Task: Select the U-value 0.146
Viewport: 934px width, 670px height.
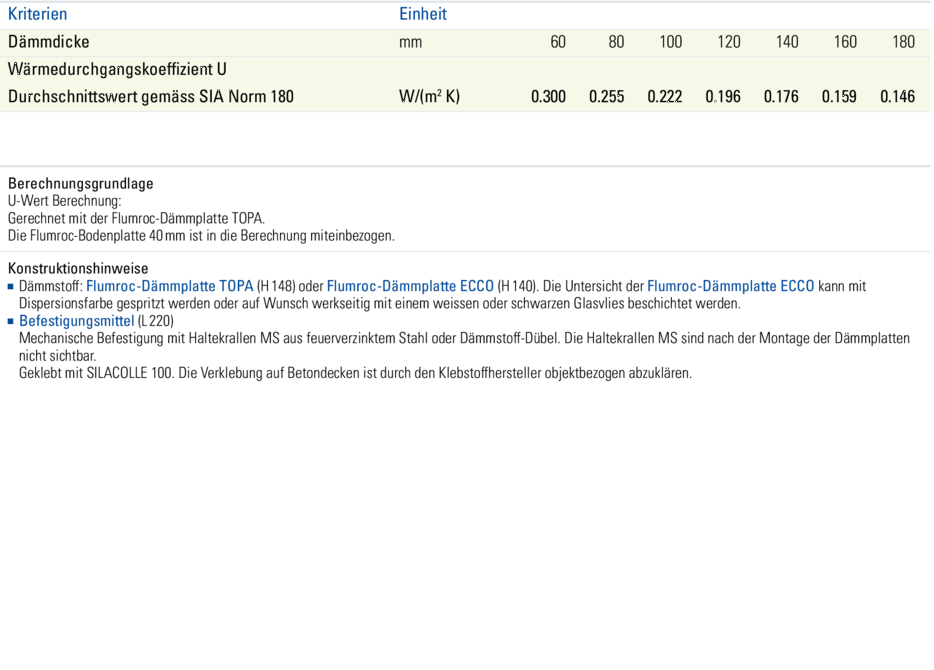Action: click(897, 97)
